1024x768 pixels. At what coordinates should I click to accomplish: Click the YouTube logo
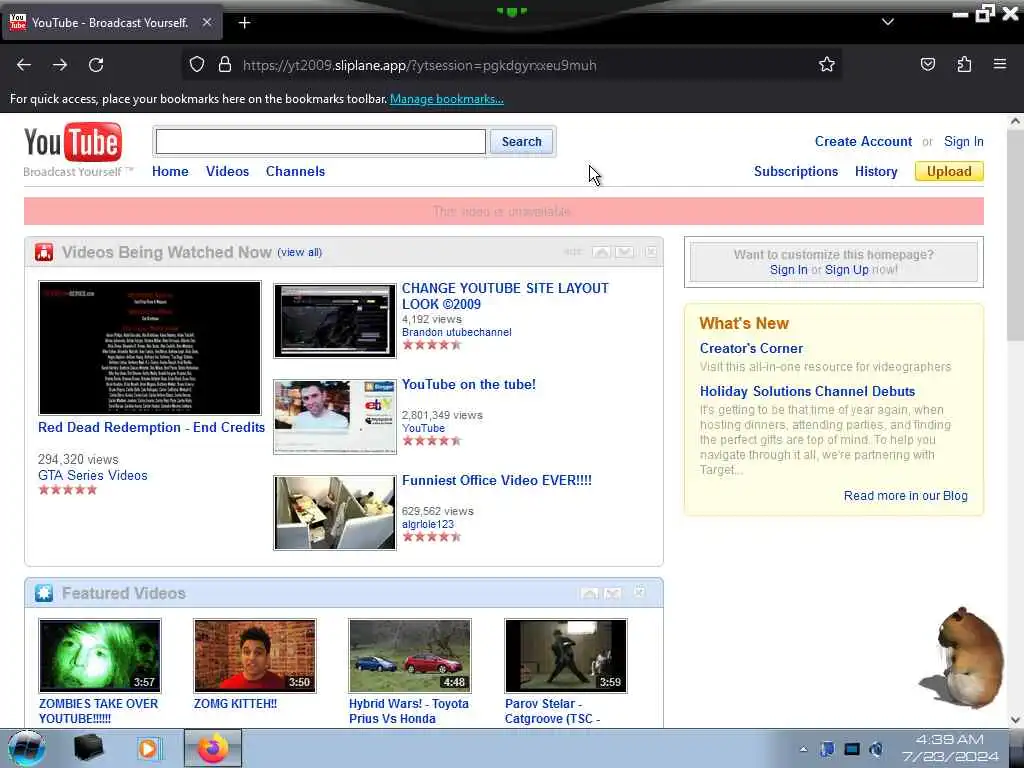(x=72, y=142)
